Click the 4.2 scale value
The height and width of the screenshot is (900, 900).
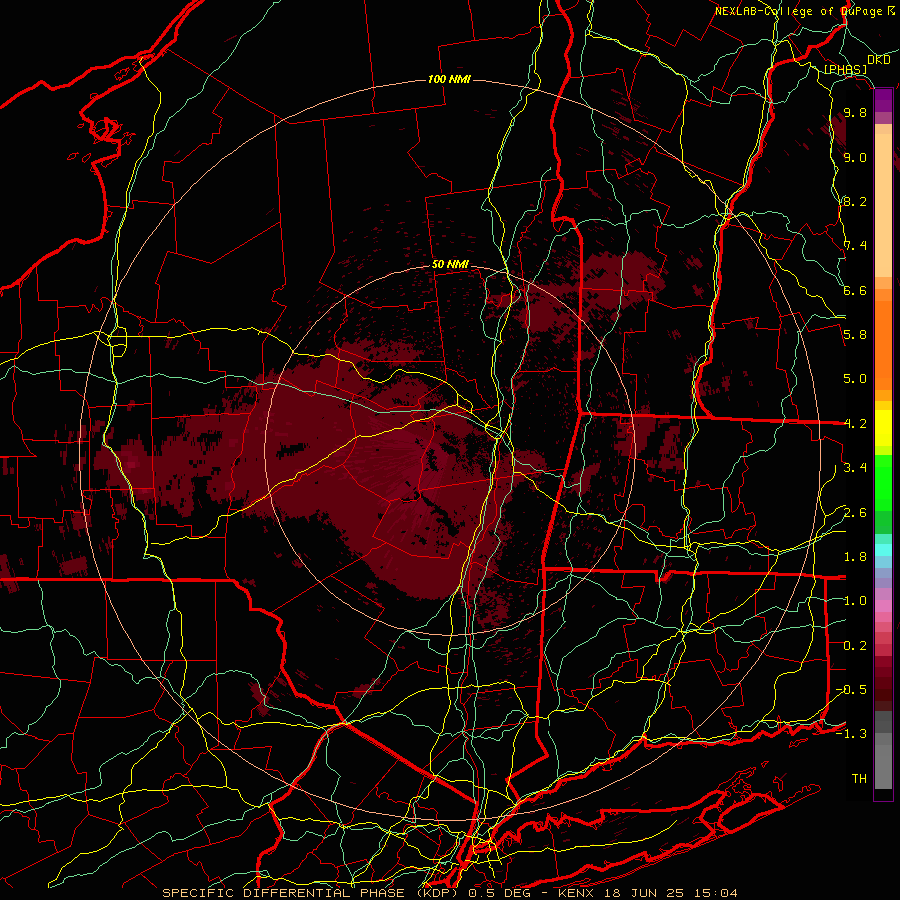pos(855,424)
